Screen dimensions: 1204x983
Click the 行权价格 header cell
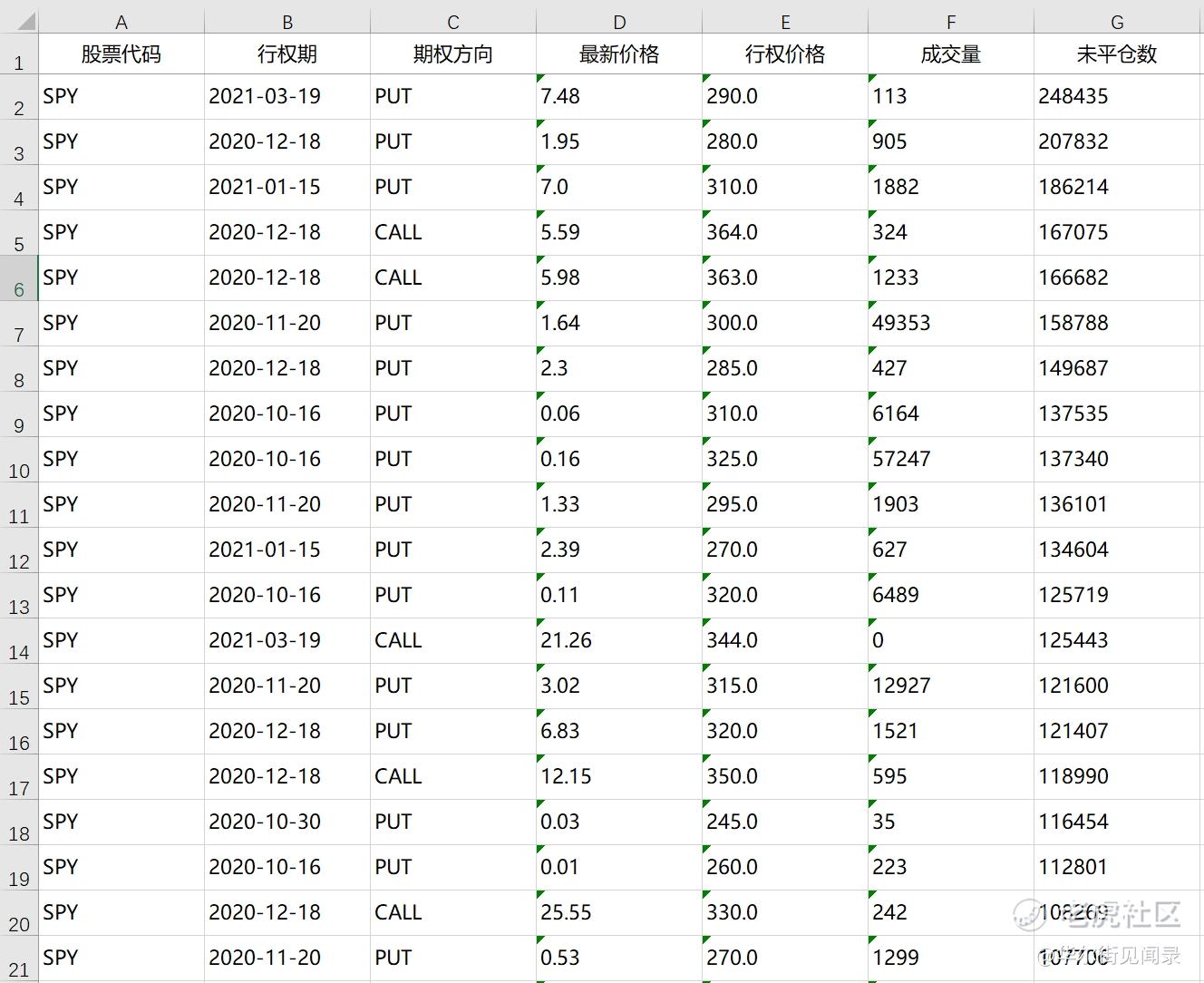click(785, 54)
